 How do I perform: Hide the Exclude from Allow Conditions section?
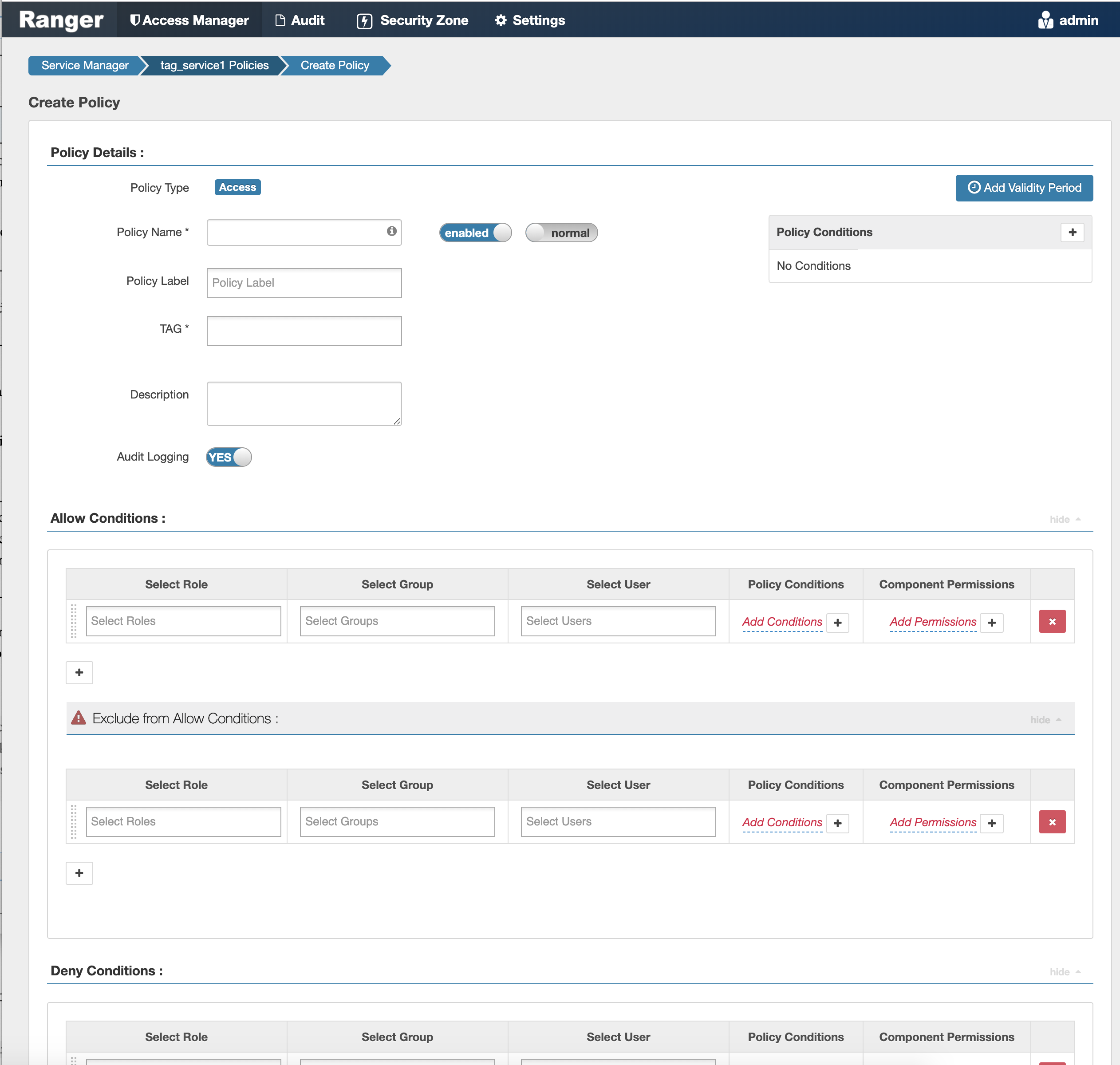click(1045, 720)
